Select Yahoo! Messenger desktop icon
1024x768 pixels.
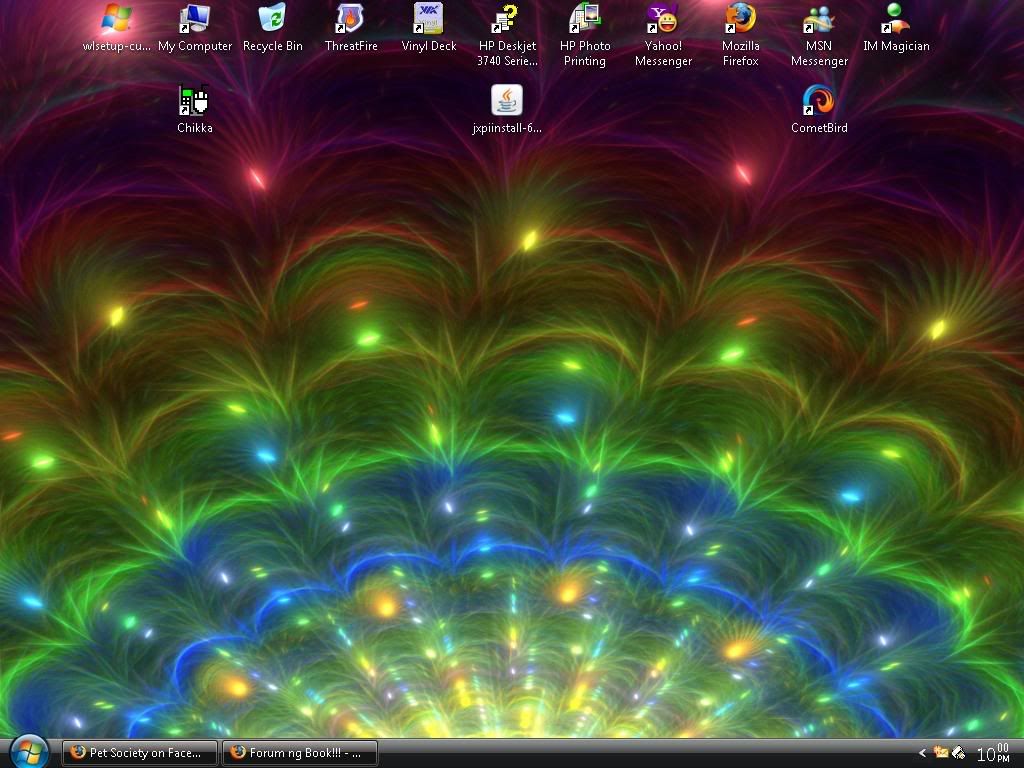click(x=663, y=35)
